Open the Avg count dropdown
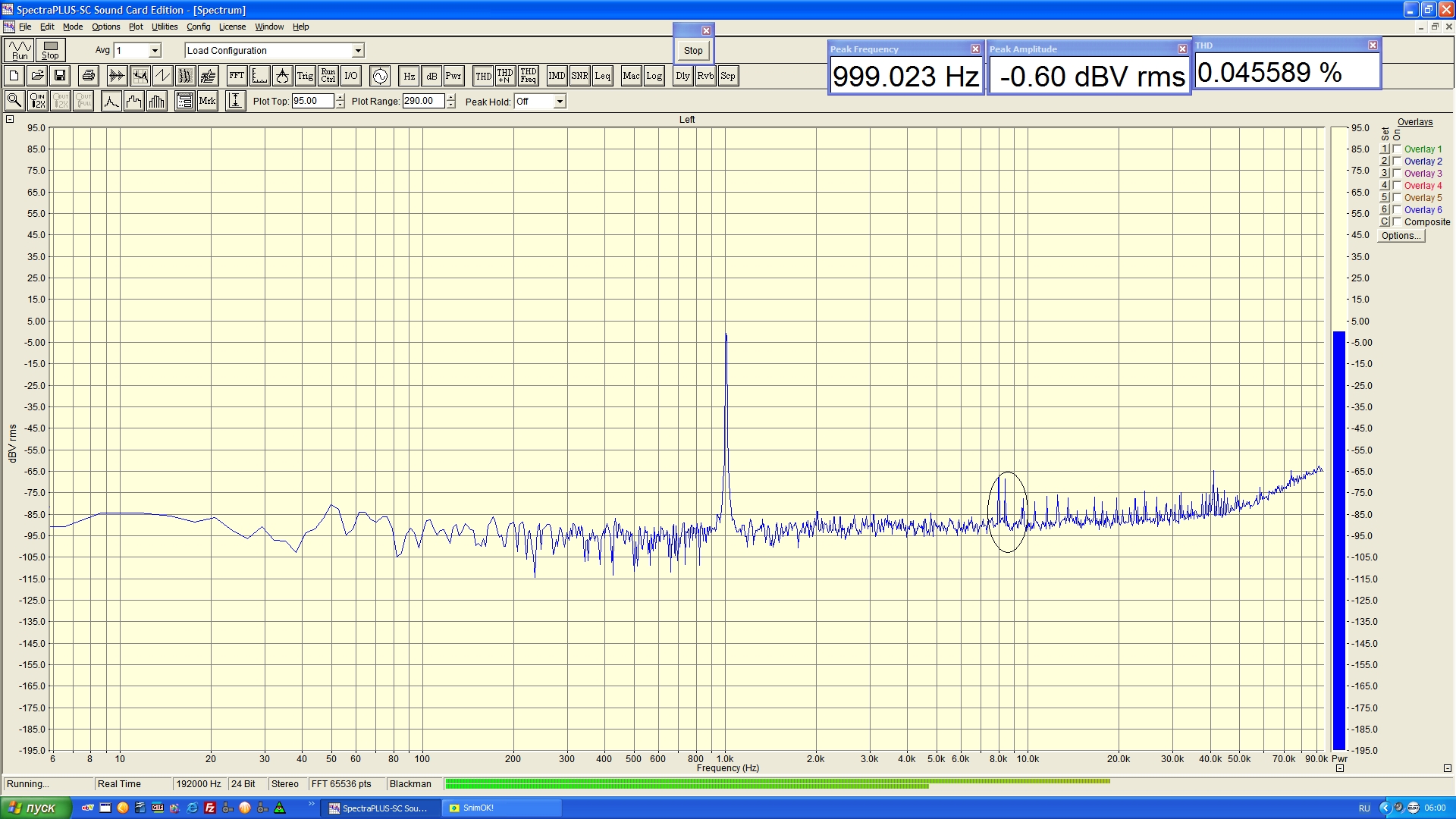 pos(155,51)
